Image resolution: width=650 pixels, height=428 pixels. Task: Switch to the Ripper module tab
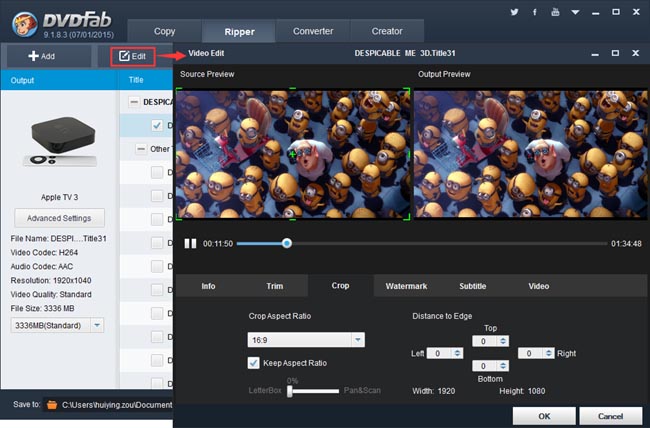(x=239, y=32)
